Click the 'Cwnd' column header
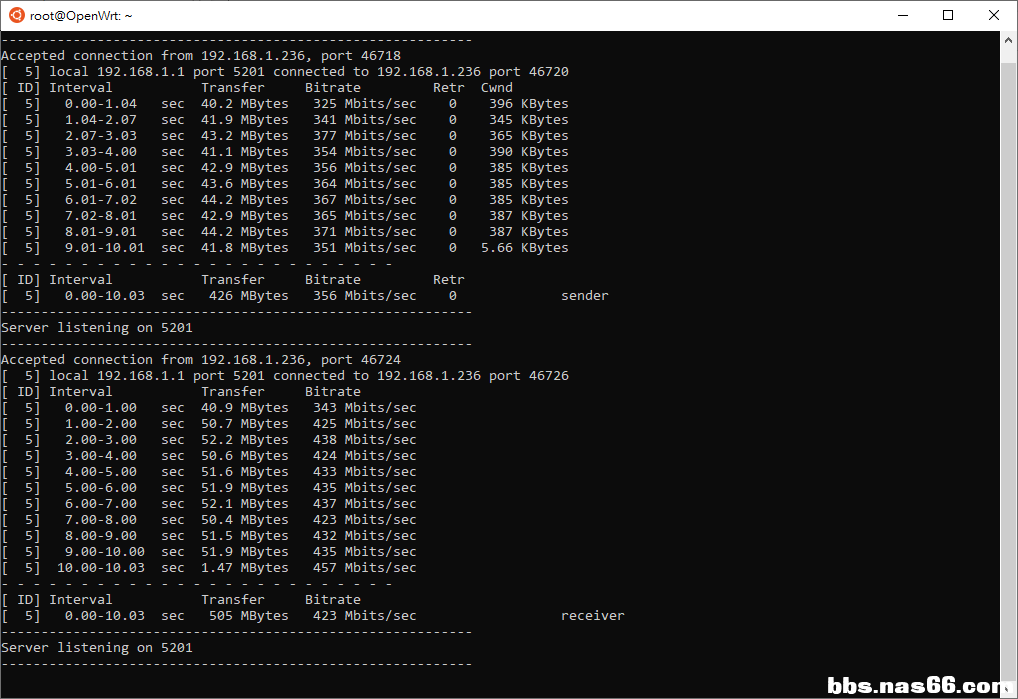The height and width of the screenshot is (699, 1018). point(496,88)
